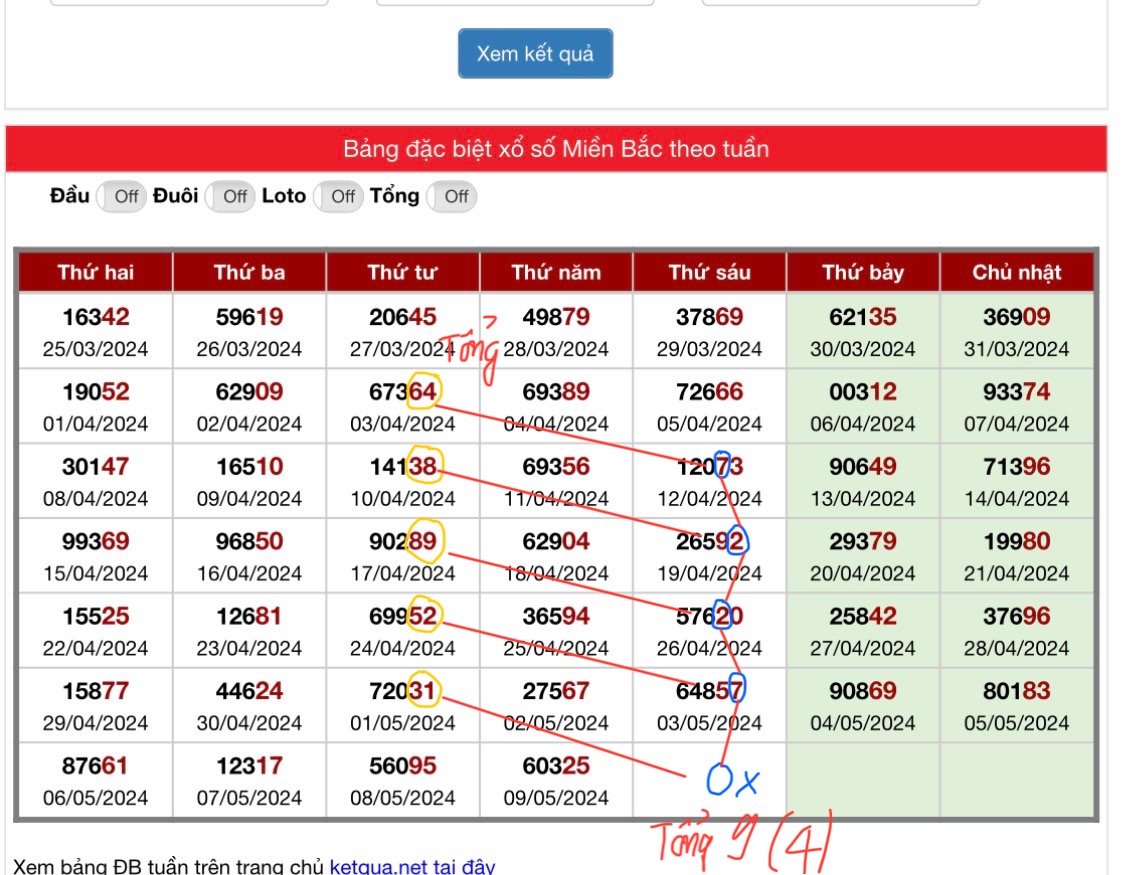Click result 16342 dated 25/03/2024

click(x=96, y=318)
